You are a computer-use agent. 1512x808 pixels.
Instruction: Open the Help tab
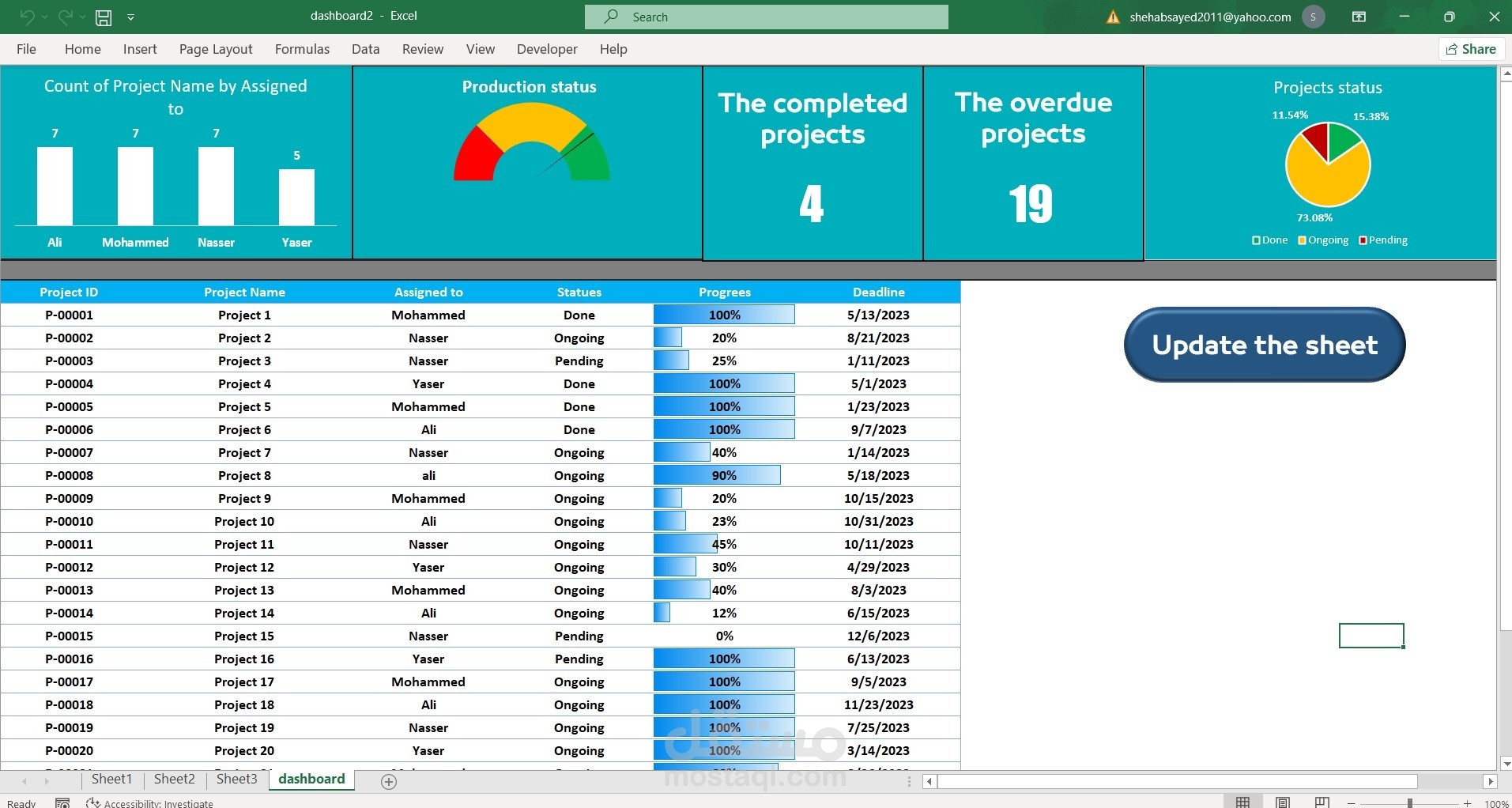click(613, 49)
